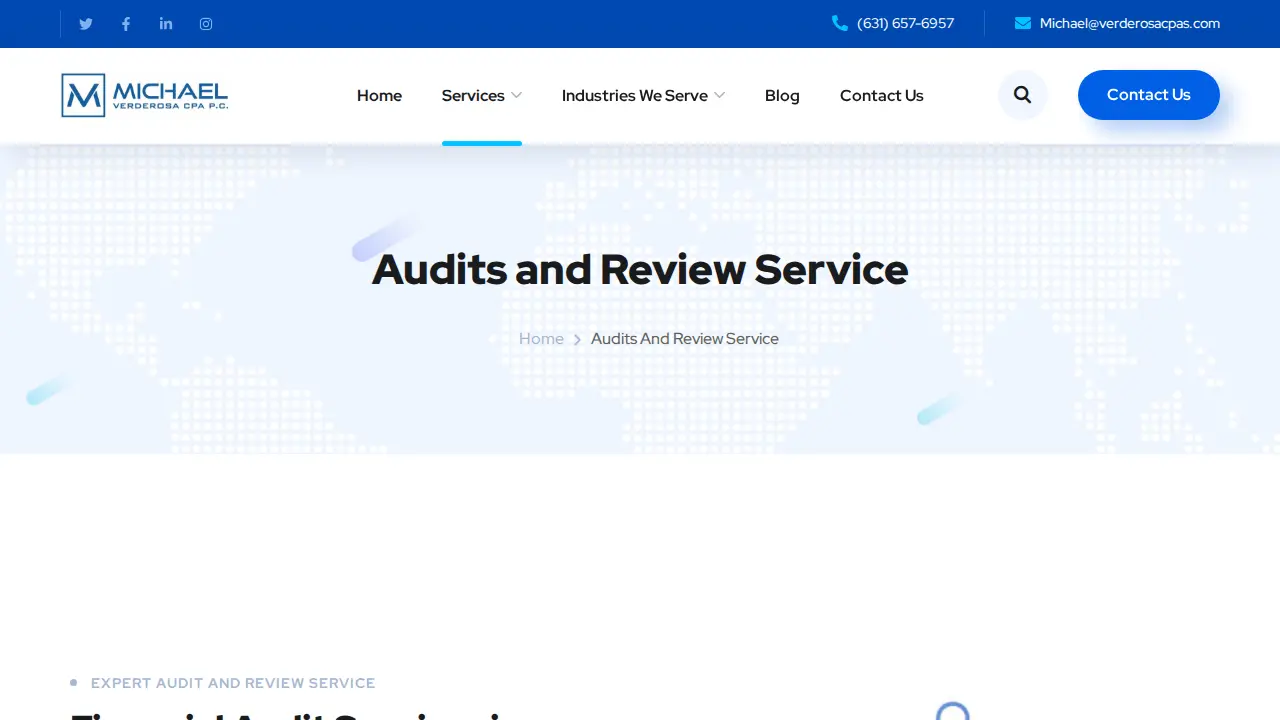The image size is (1280, 720).
Task: Click breadcrumb text Audits And Review Service
Action: pos(685,339)
